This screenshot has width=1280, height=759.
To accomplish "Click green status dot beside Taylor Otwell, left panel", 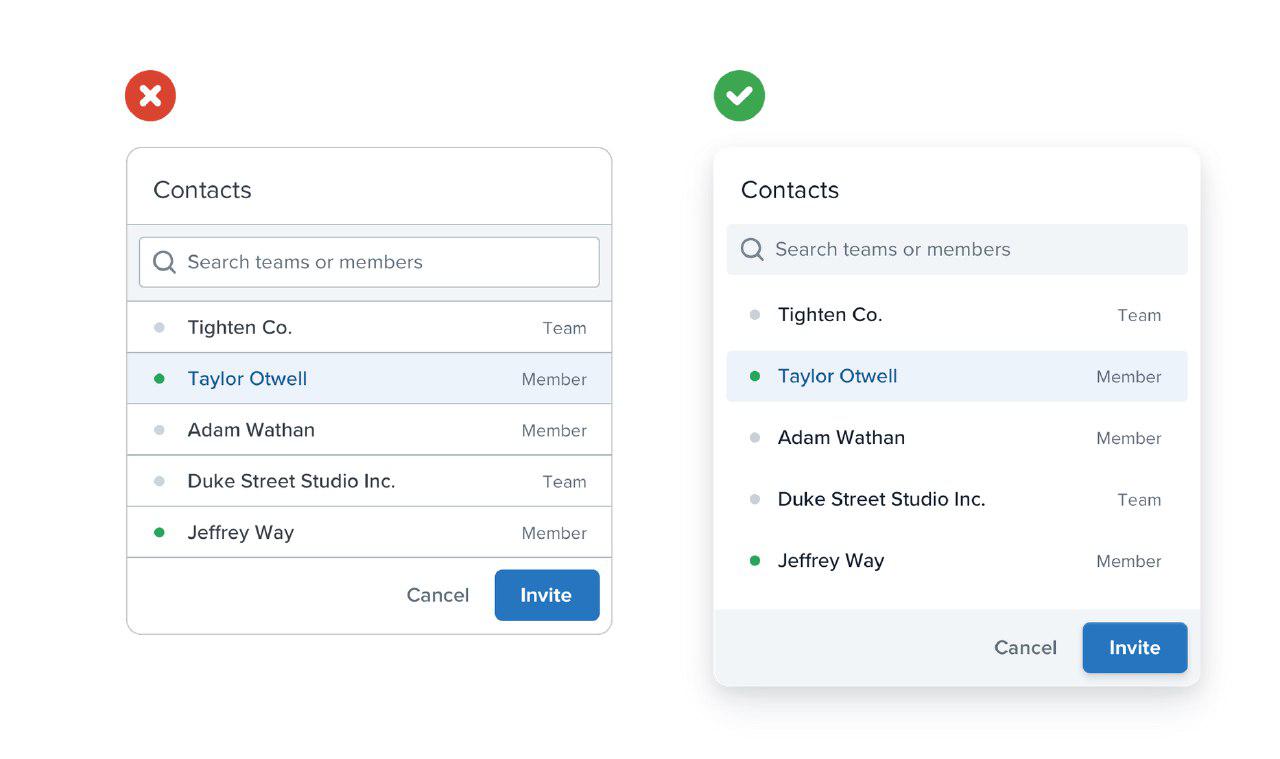I will pyautogui.click(x=159, y=379).
